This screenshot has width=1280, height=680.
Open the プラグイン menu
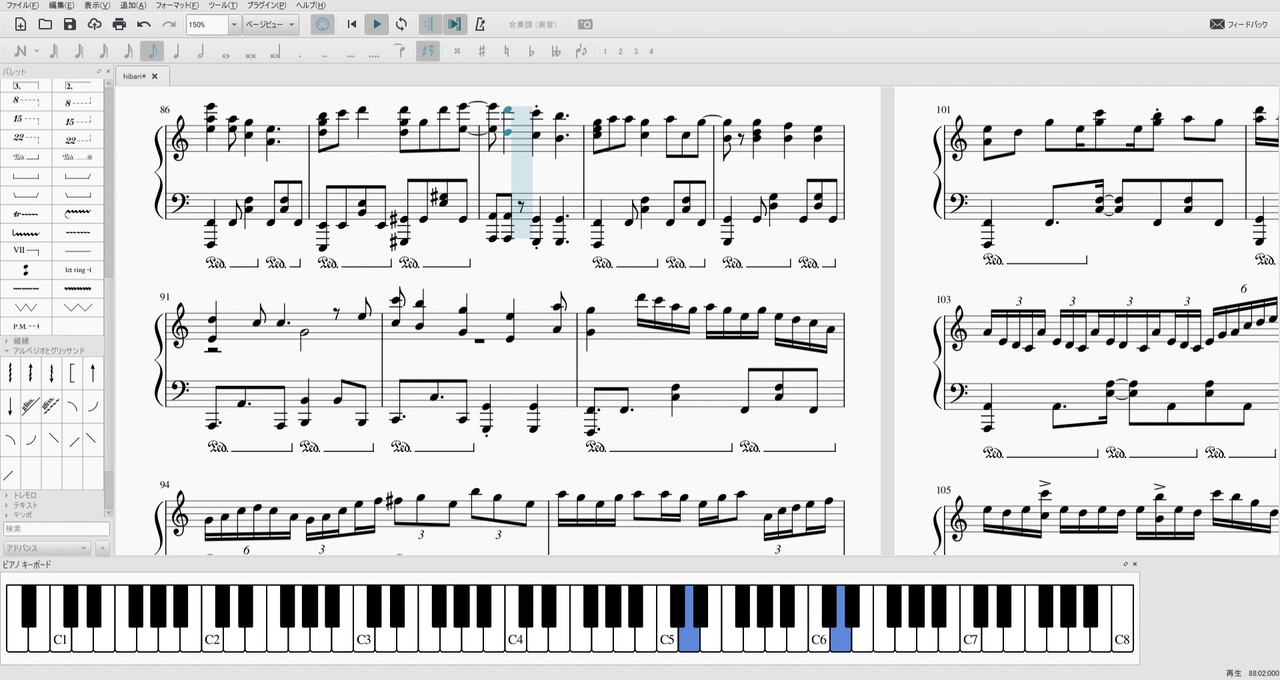266,5
